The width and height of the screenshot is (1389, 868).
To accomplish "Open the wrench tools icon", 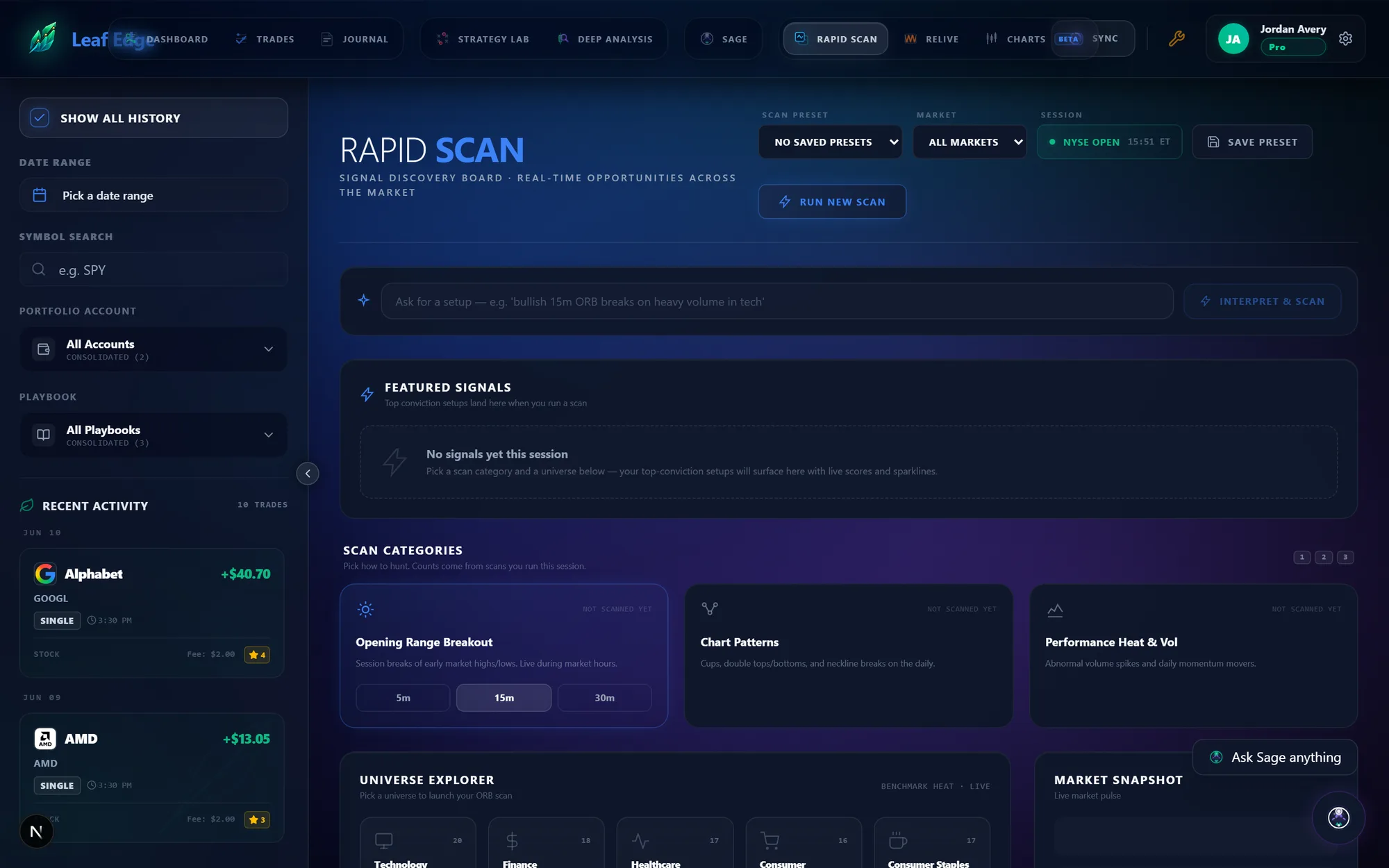I will (x=1176, y=39).
